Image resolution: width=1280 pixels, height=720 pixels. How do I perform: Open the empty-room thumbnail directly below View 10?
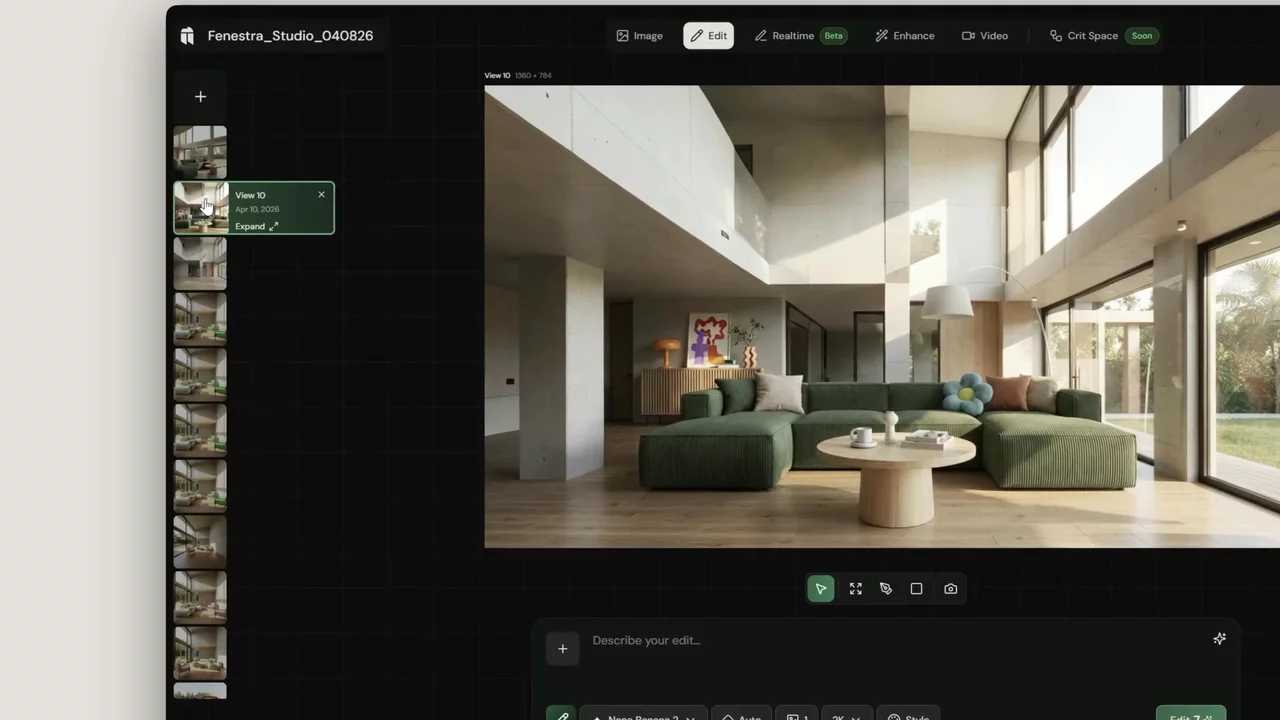[x=200, y=264]
